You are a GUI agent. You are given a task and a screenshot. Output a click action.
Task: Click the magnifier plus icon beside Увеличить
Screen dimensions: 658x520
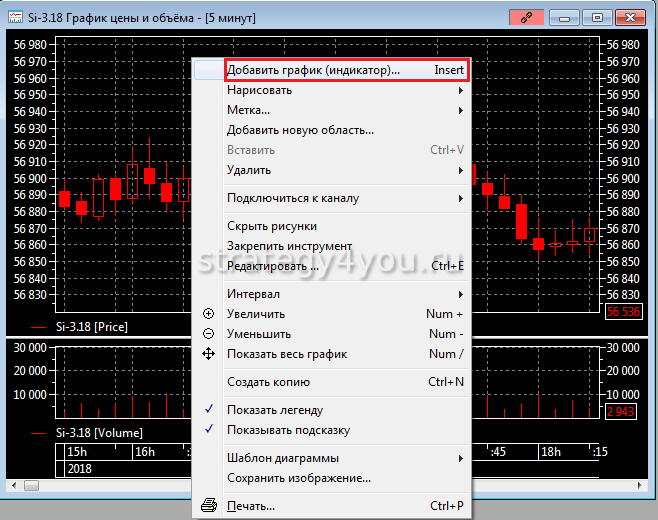(208, 314)
